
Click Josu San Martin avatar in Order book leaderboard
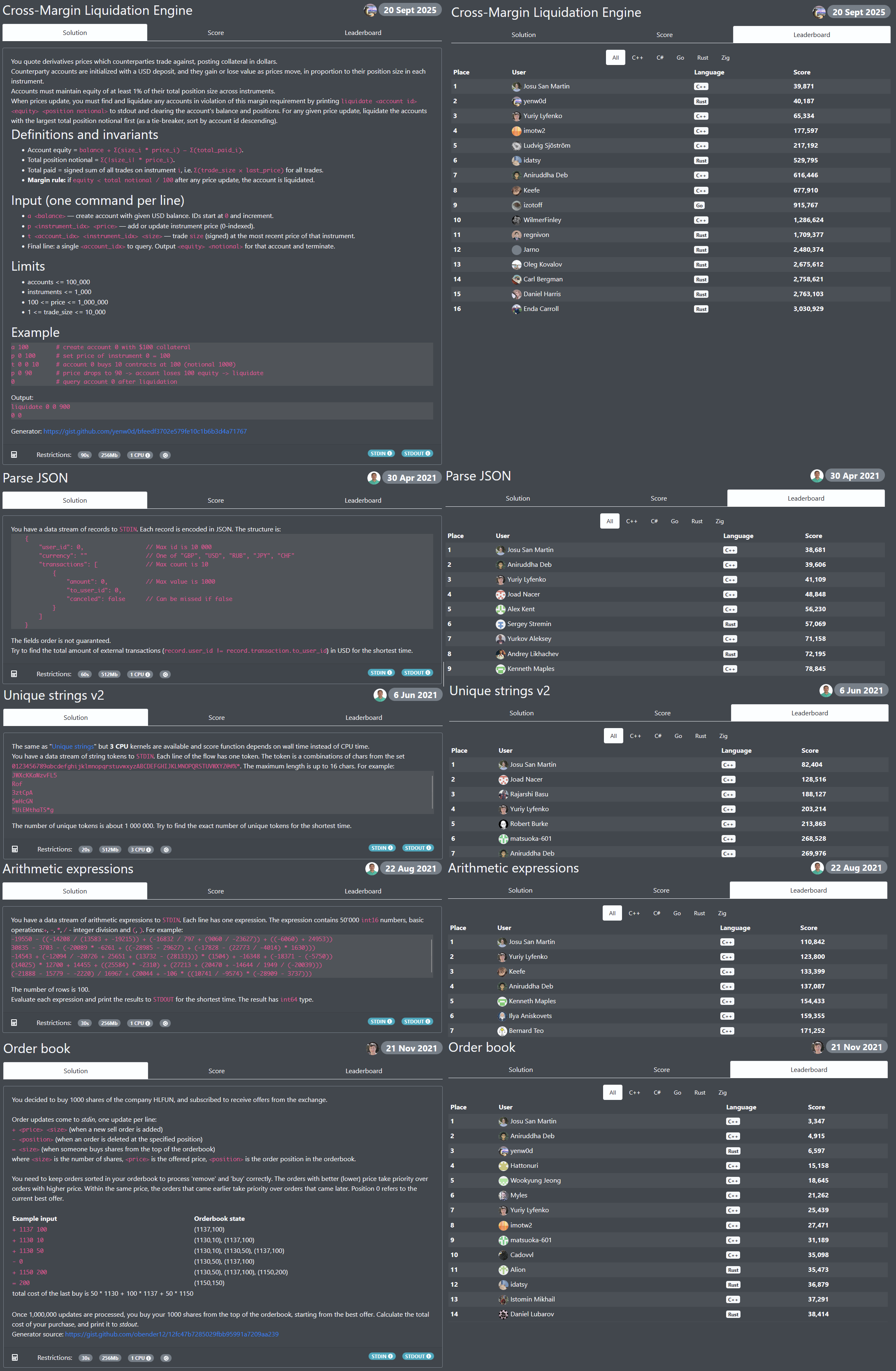(x=503, y=1121)
